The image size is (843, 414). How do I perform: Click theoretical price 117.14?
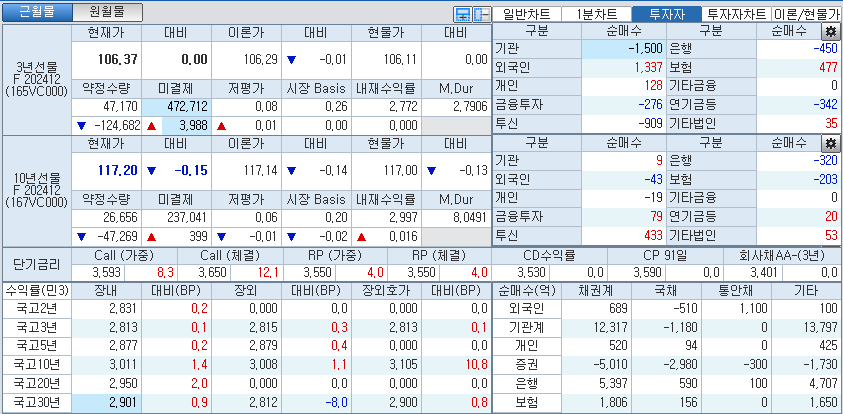click(260, 171)
